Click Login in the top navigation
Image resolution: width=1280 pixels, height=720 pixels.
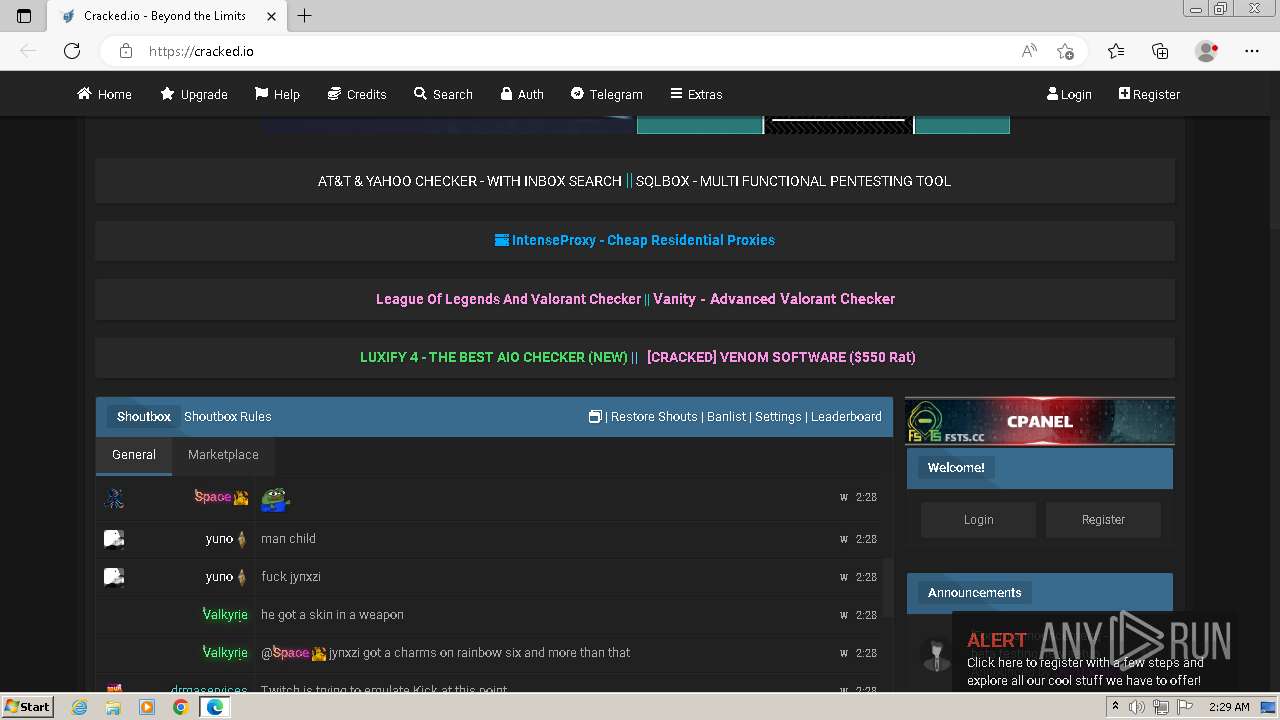pyautogui.click(x=1069, y=94)
